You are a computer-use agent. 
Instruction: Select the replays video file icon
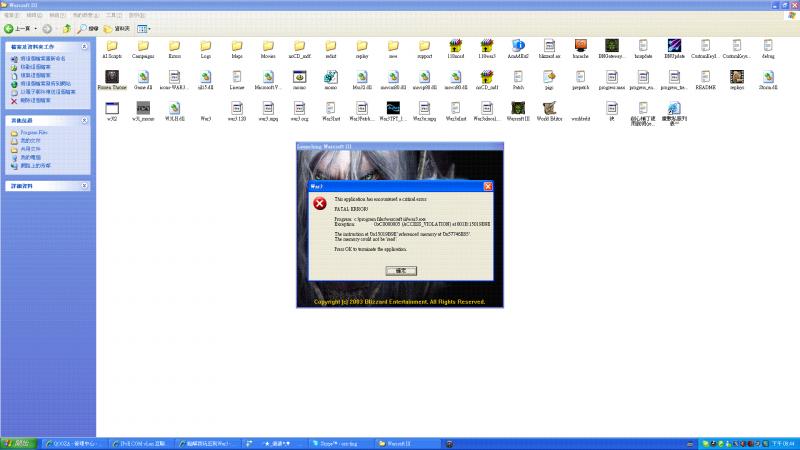[x=737, y=81]
